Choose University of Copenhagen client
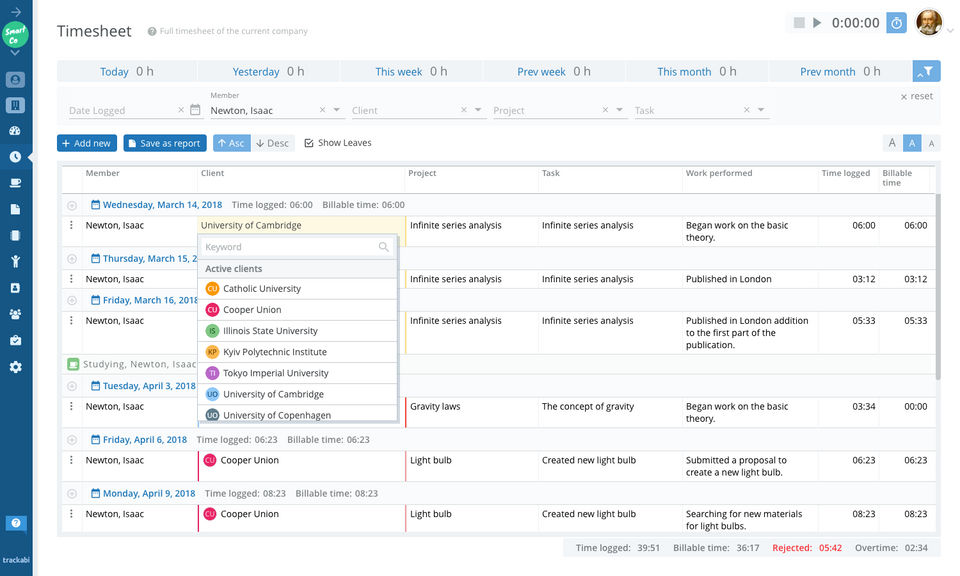 pyautogui.click(x=298, y=414)
